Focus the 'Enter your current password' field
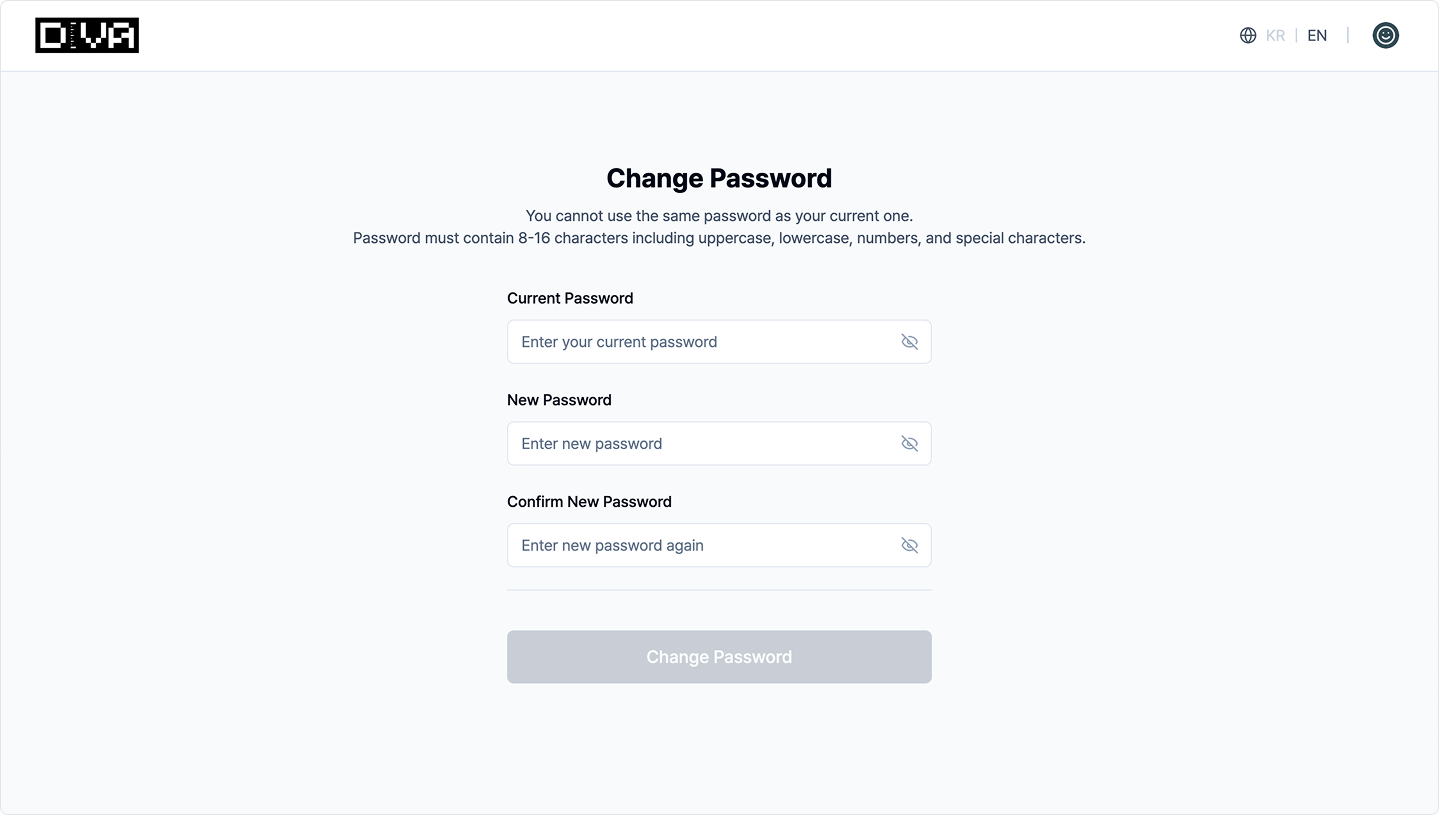This screenshot has height=815, width=1439. click(700, 342)
